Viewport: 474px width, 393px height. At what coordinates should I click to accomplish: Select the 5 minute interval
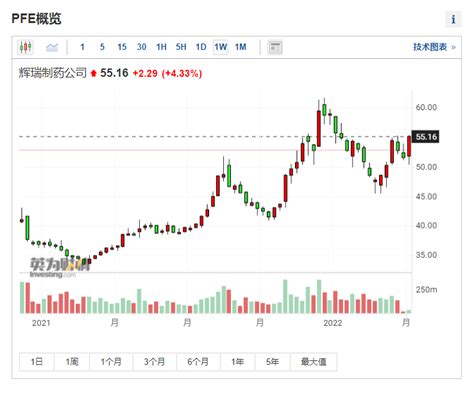102,47
